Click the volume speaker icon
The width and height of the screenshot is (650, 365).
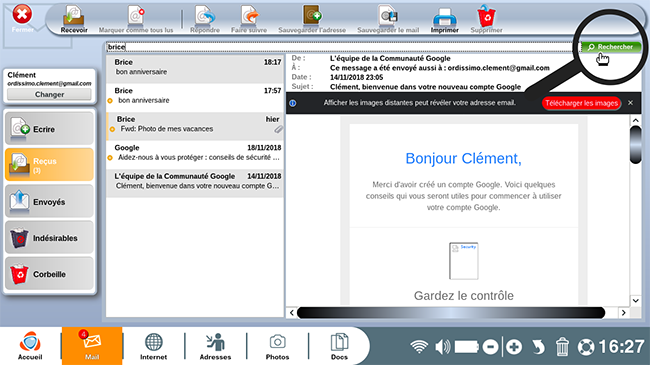(x=443, y=347)
